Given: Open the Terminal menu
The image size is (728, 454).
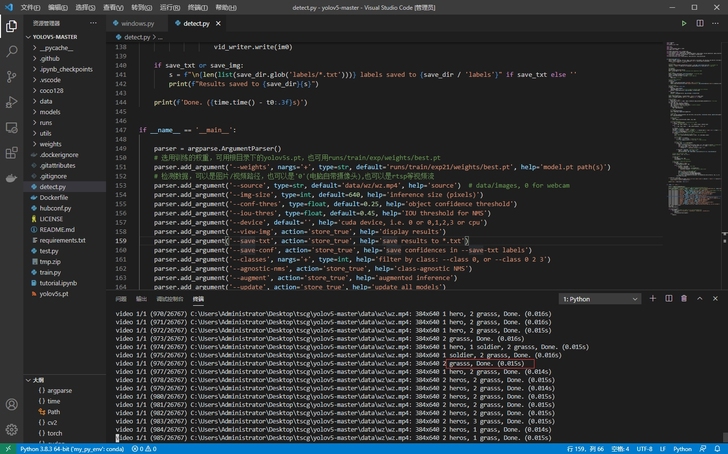Looking at the screenshot, I should (x=197, y=7).
